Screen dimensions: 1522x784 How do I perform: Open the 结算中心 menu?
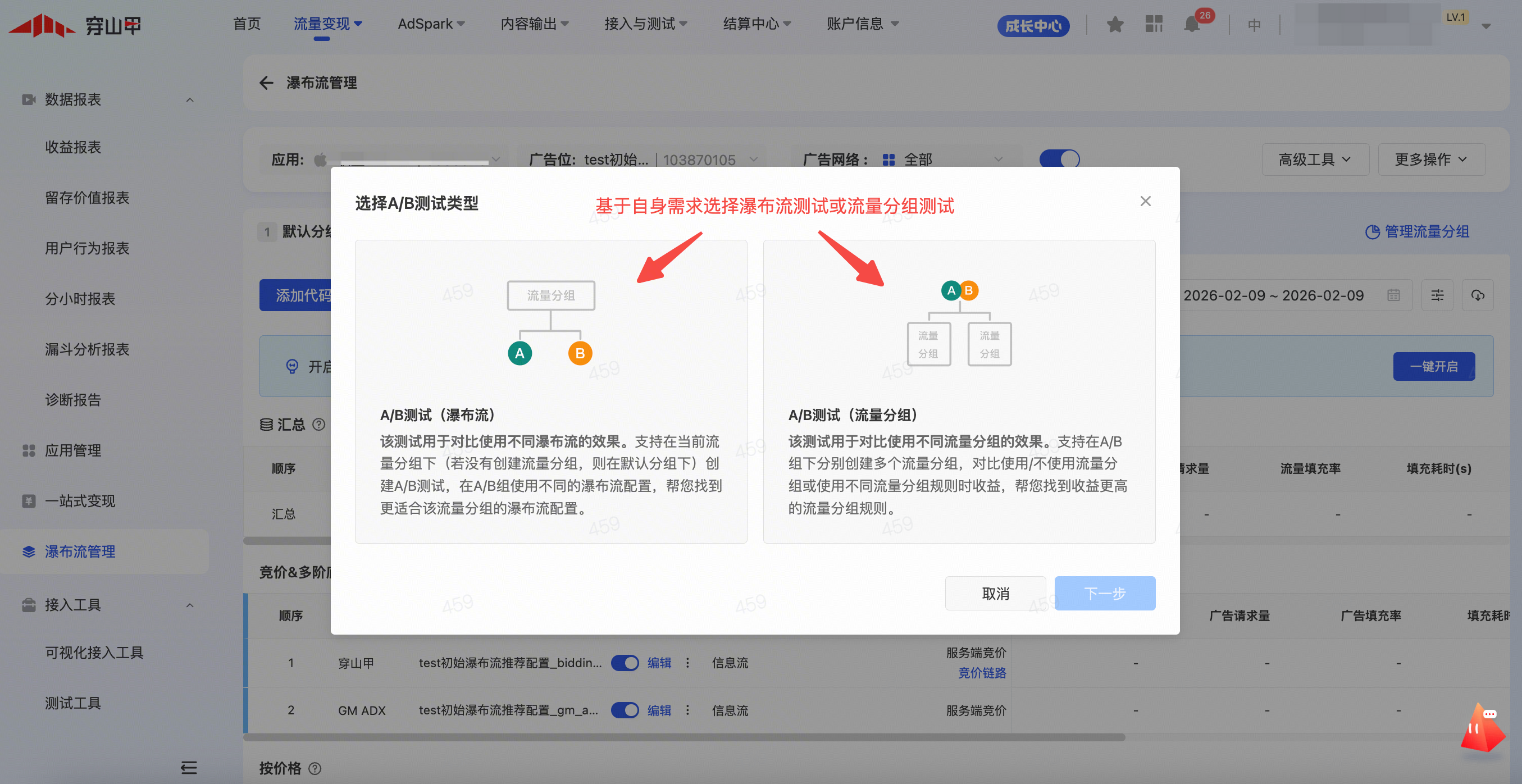[x=757, y=24]
